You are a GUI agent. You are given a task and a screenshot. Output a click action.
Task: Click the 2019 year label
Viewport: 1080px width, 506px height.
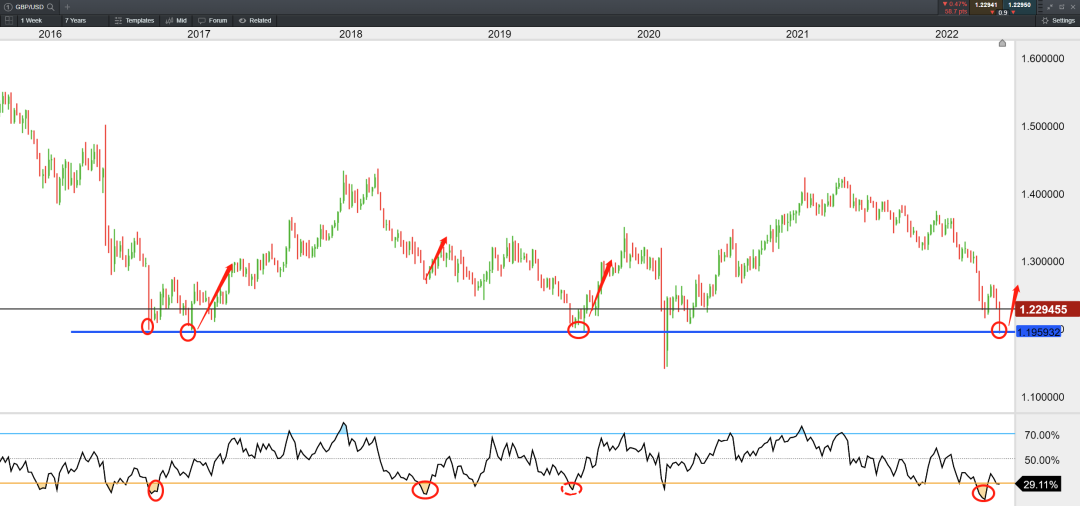[x=499, y=33]
